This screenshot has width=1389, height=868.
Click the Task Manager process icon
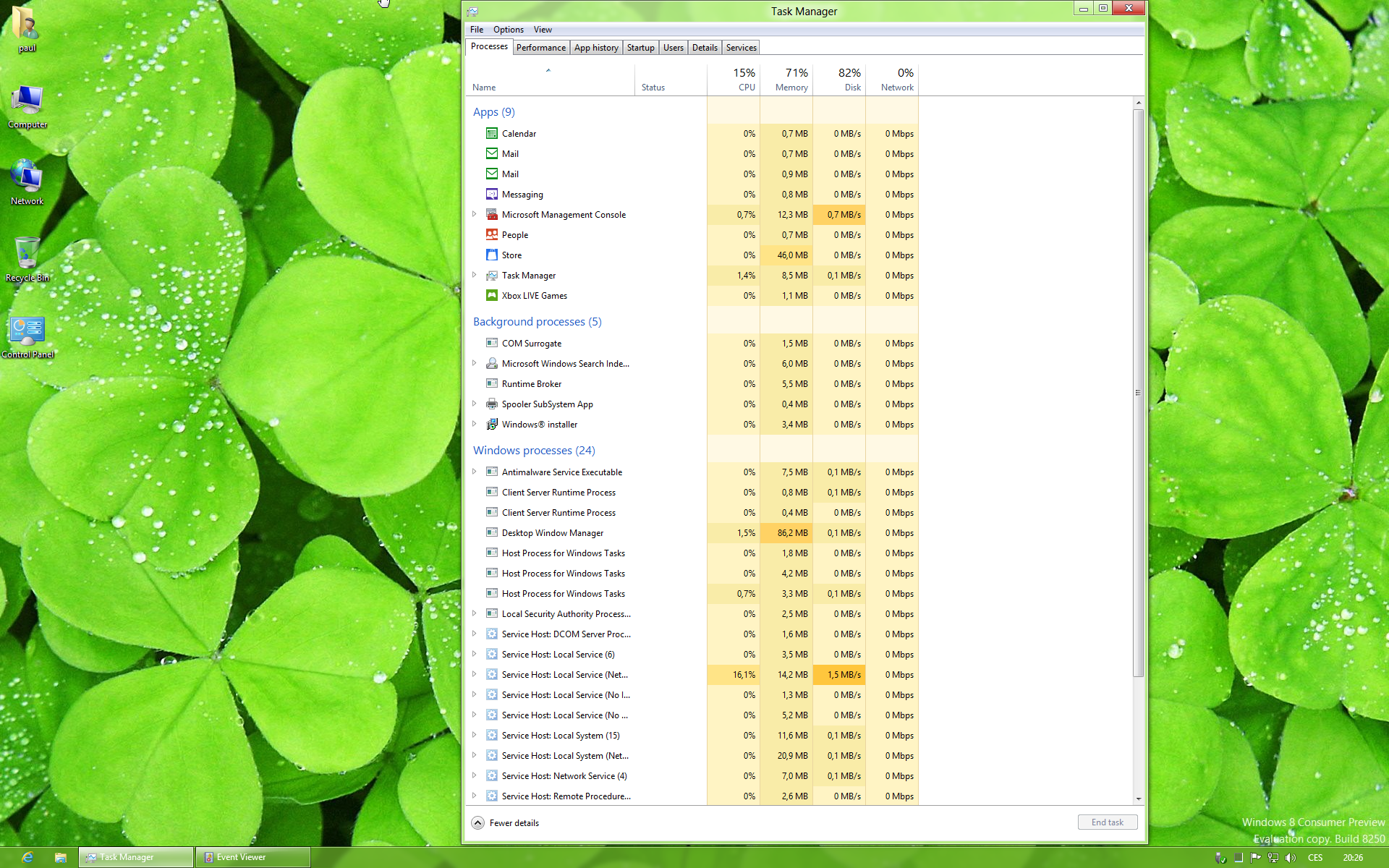click(x=492, y=275)
